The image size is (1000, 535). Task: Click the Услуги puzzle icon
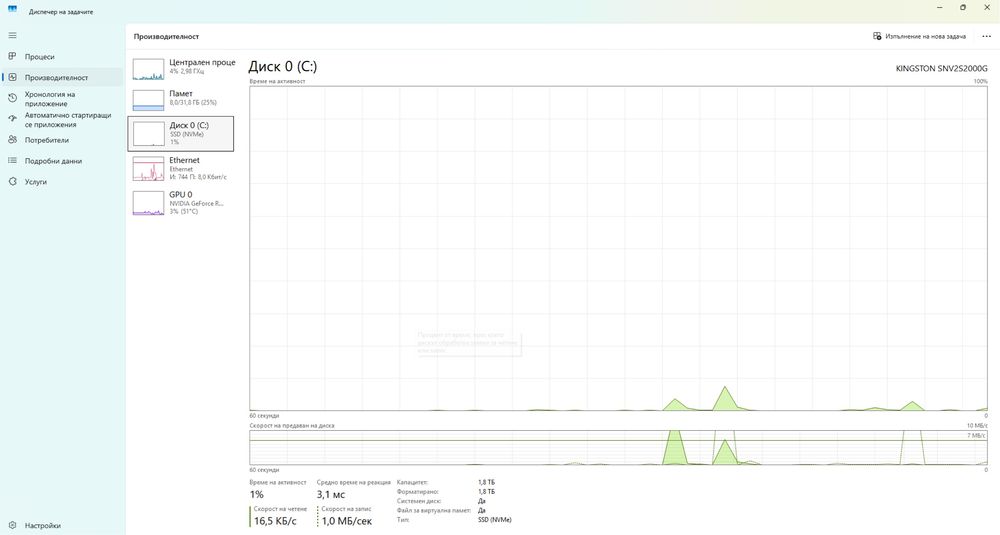tap(12, 182)
